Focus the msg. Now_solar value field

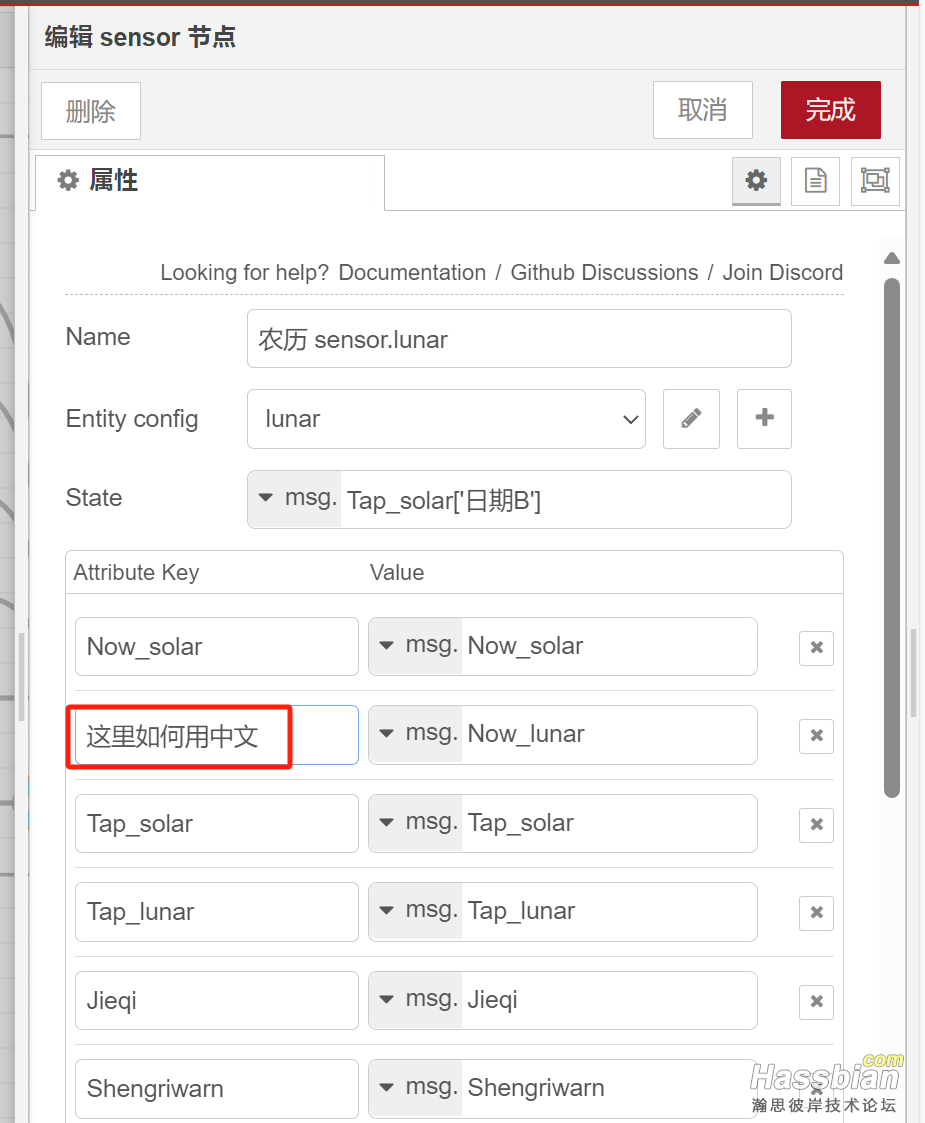(x=609, y=646)
